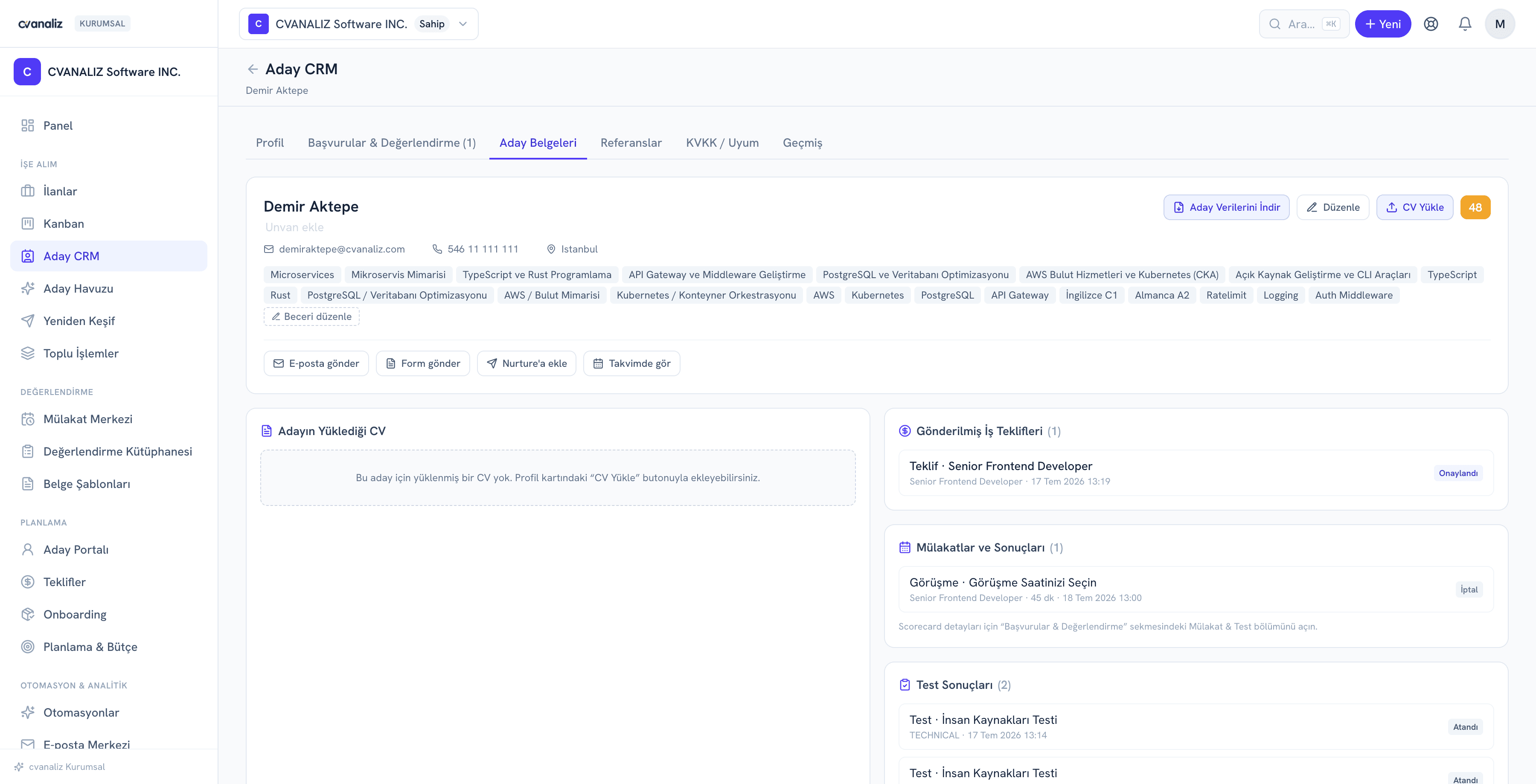
Task: Click the email envelope icon next to demiraktepe@cvanaliz.com
Action: 269,249
